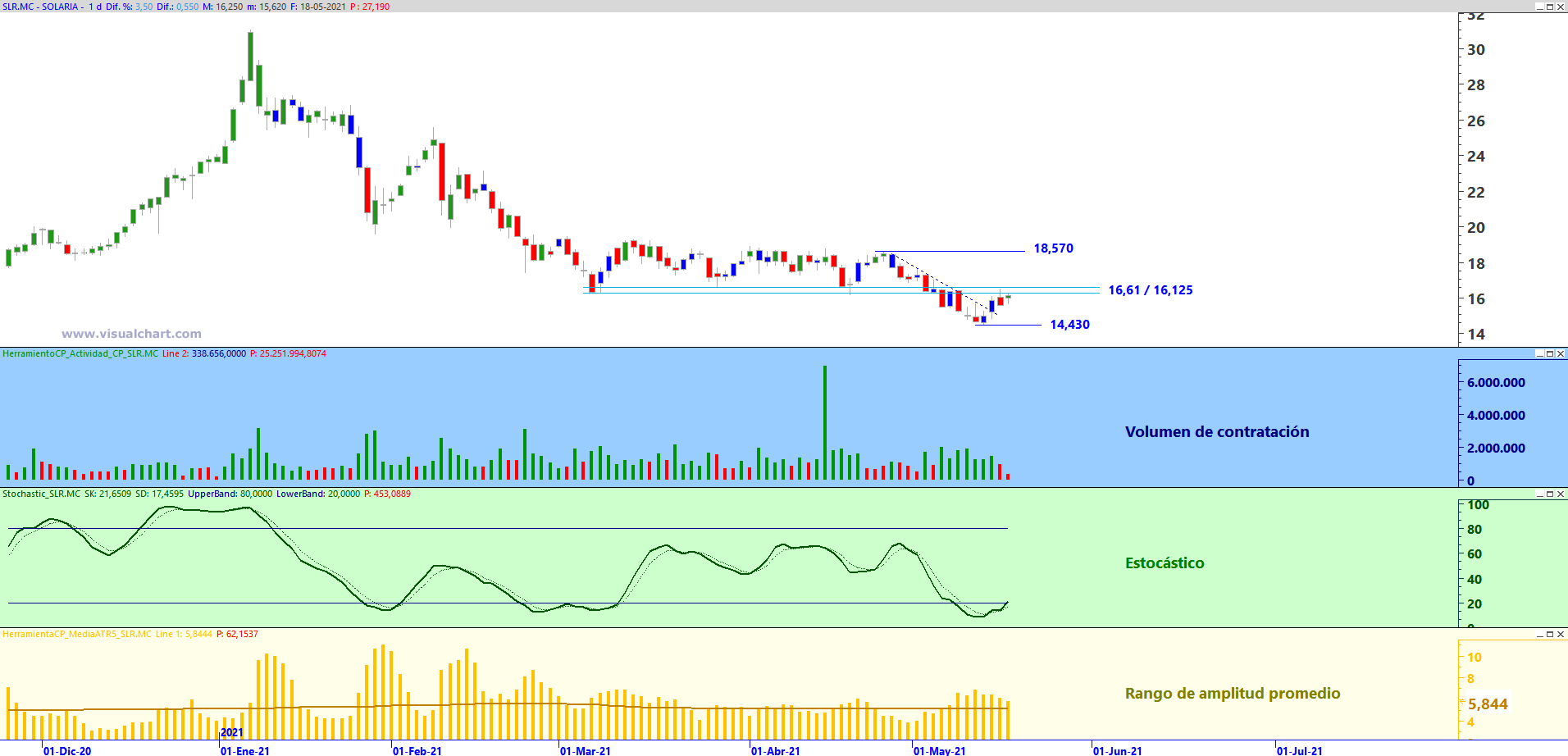Click the 6.000.000 mark on the volume axis
1568x756 pixels.
(1497, 382)
